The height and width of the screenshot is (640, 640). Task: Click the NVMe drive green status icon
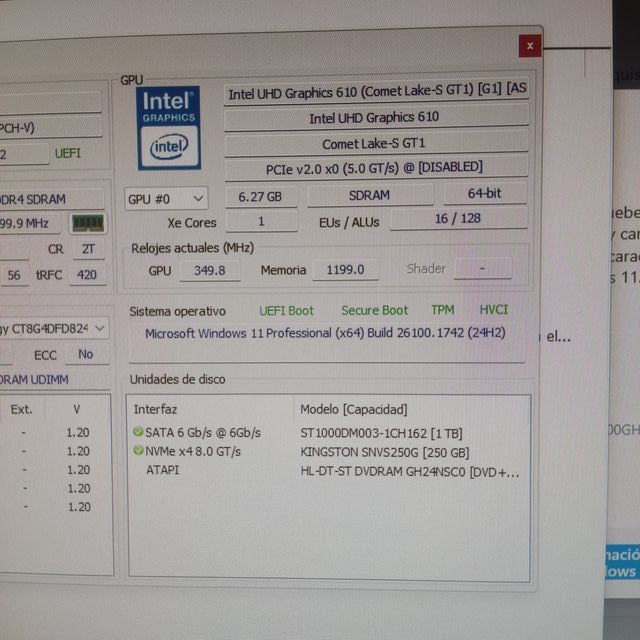138,451
